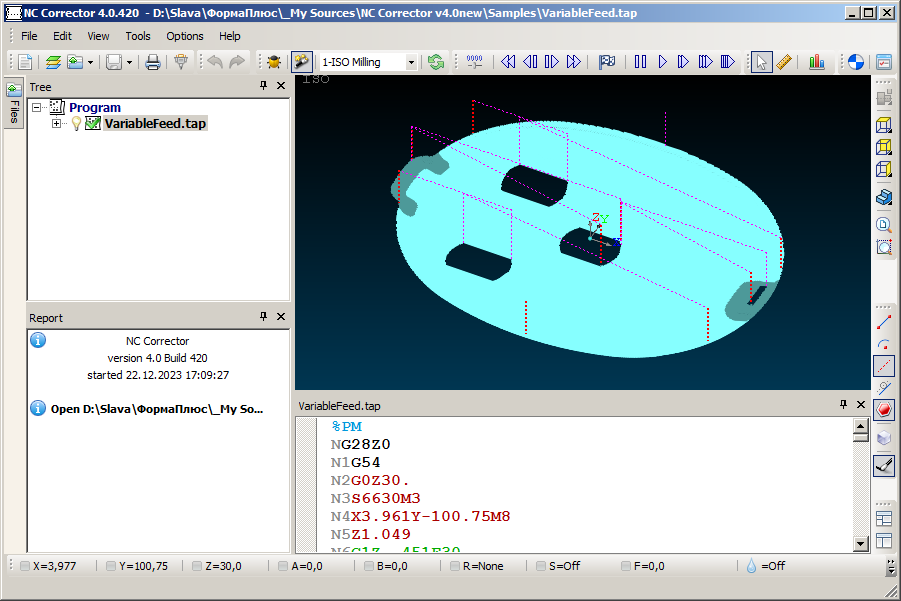
Task: Click the green refresh icon
Action: [x=436, y=62]
